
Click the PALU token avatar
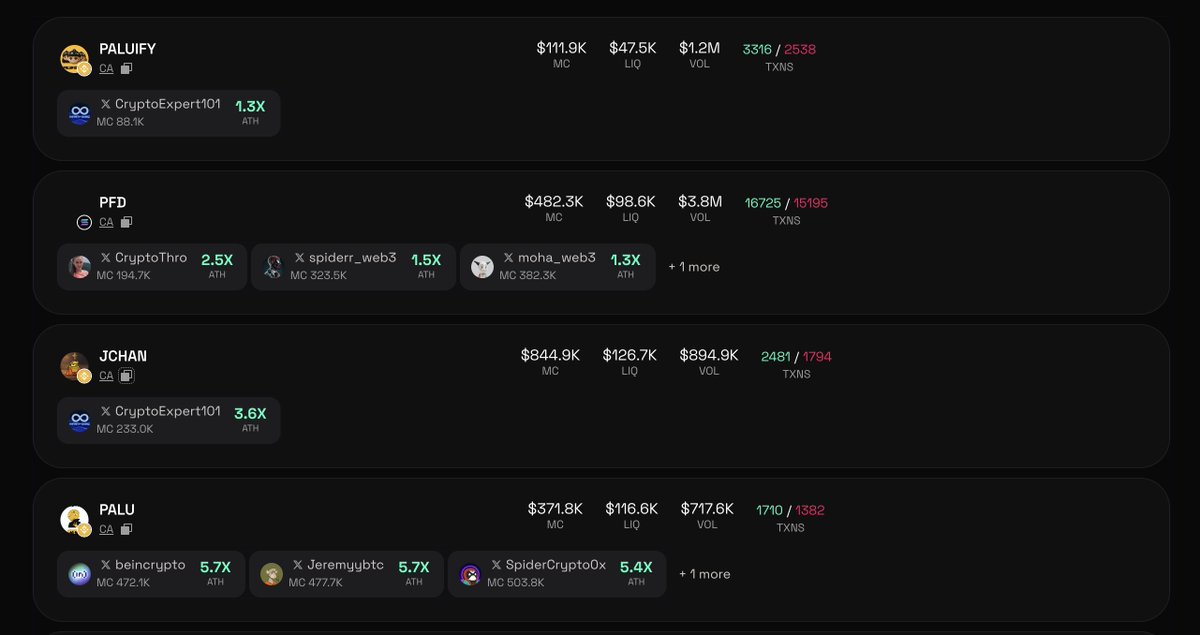[x=74, y=520]
